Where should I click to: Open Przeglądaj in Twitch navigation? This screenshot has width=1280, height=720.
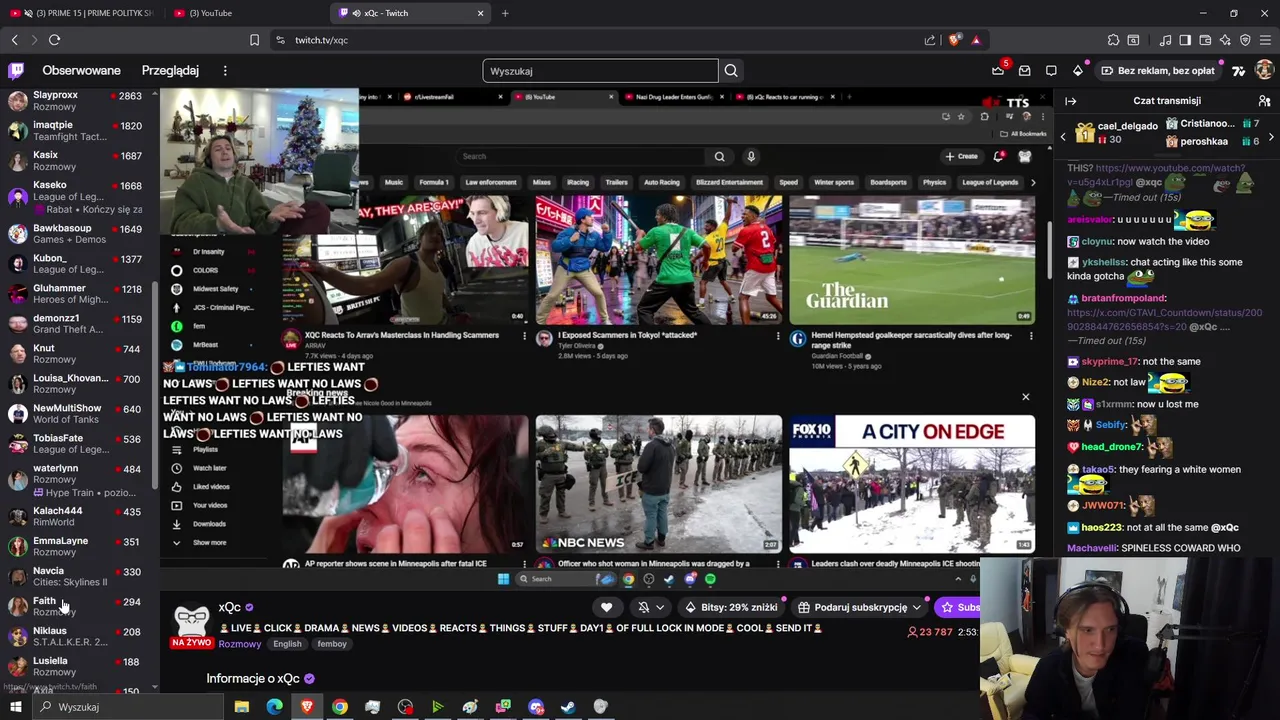[170, 70]
